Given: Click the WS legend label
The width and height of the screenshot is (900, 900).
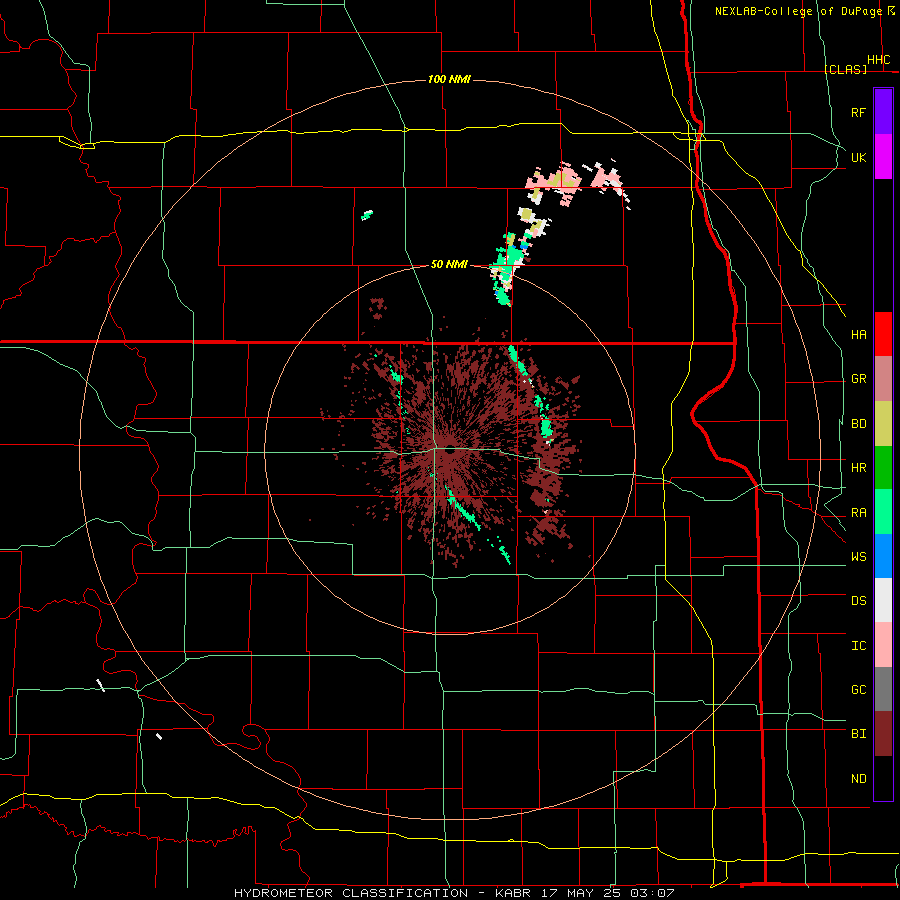Looking at the screenshot, I should (x=858, y=557).
